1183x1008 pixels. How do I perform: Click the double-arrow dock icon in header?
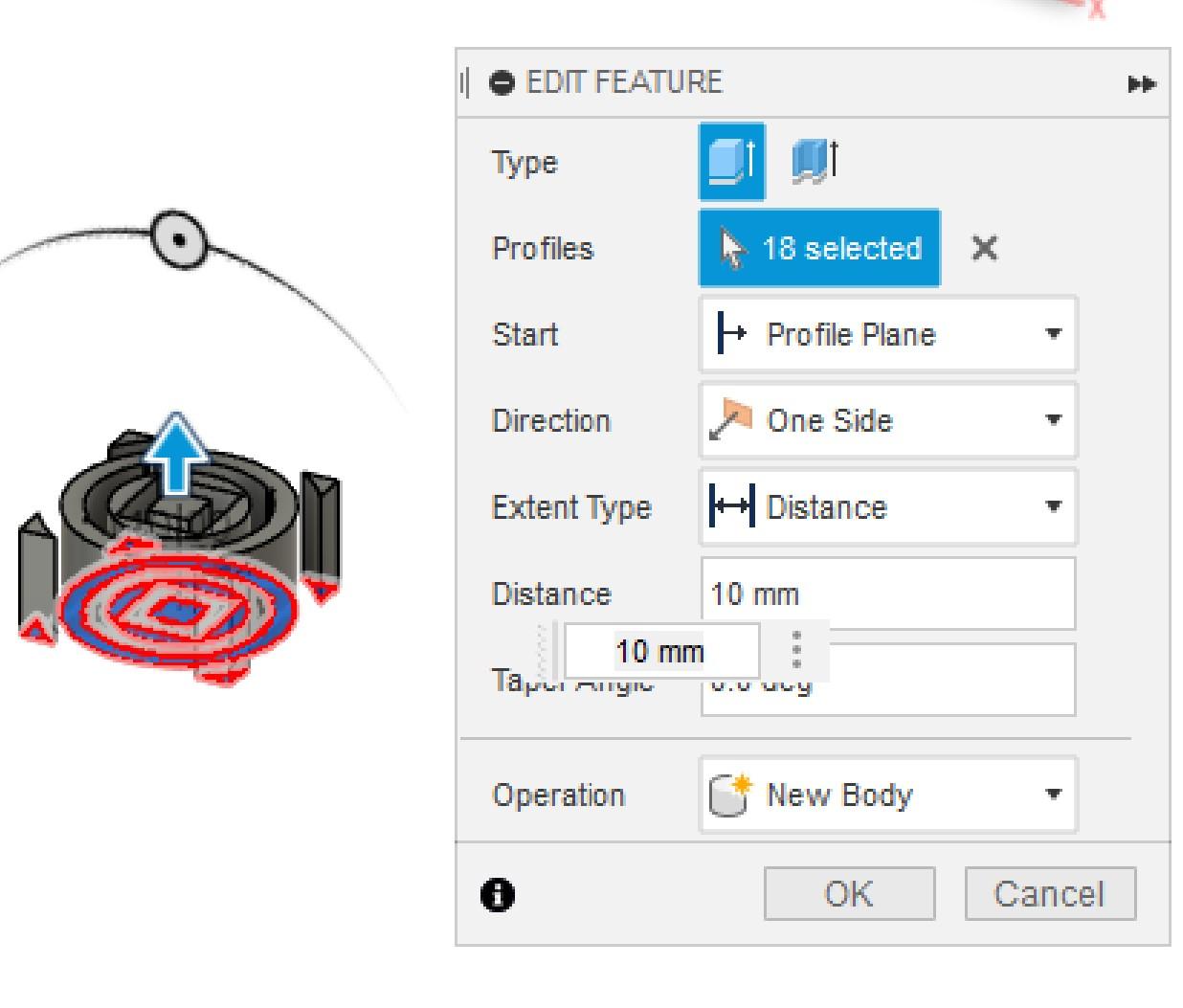tap(1141, 84)
